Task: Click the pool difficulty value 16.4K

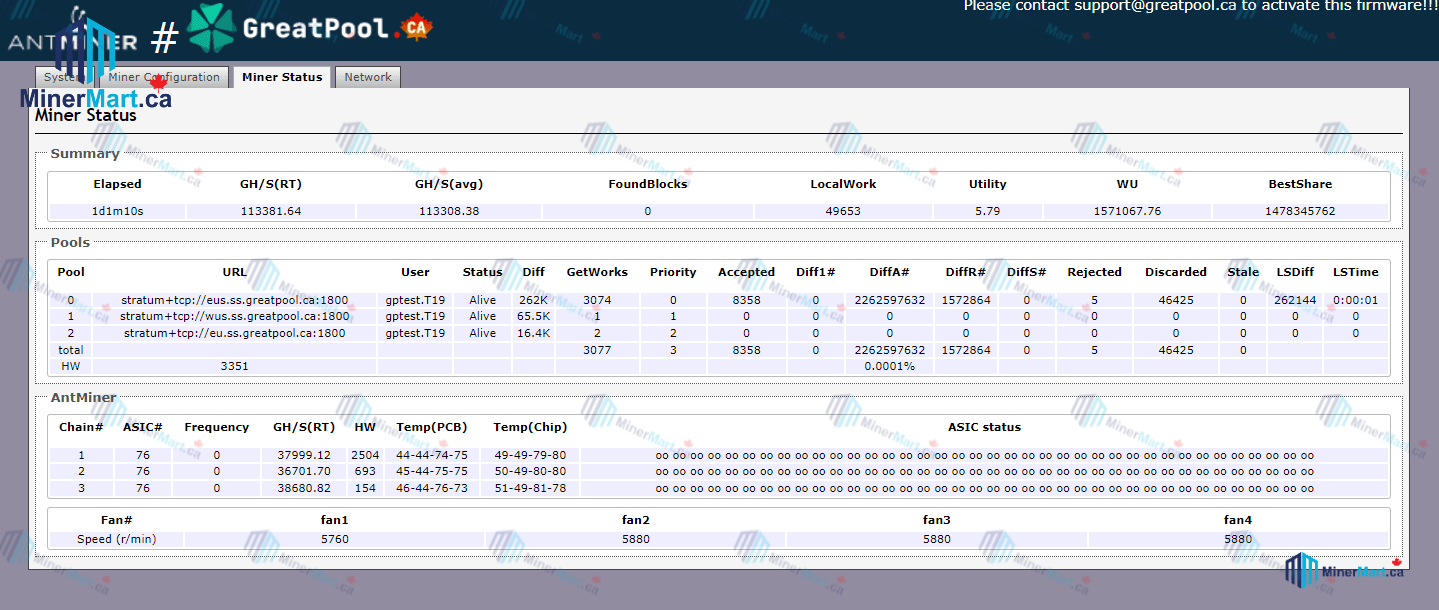Action: pos(534,334)
